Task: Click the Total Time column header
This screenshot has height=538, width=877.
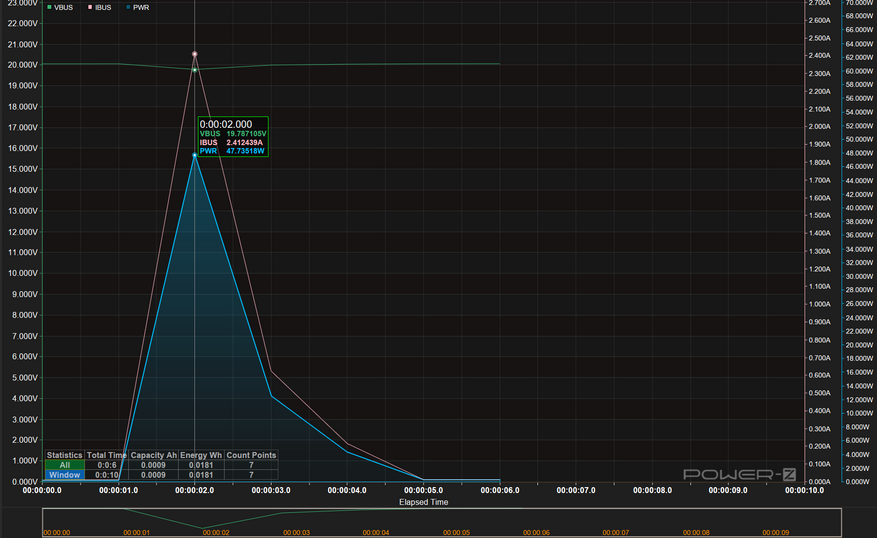Action: click(107, 455)
